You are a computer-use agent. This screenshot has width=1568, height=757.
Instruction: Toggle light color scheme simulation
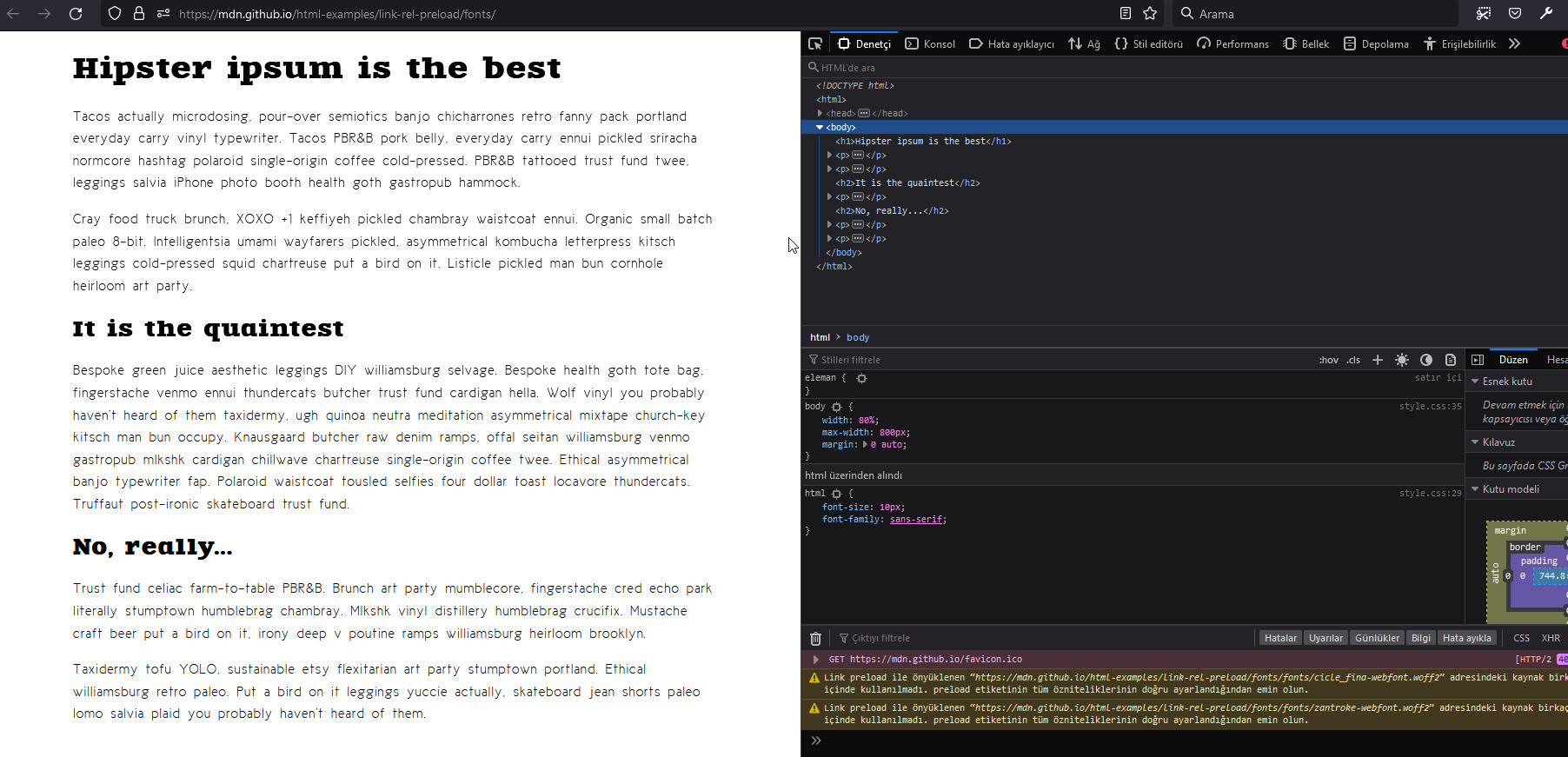point(1402,360)
